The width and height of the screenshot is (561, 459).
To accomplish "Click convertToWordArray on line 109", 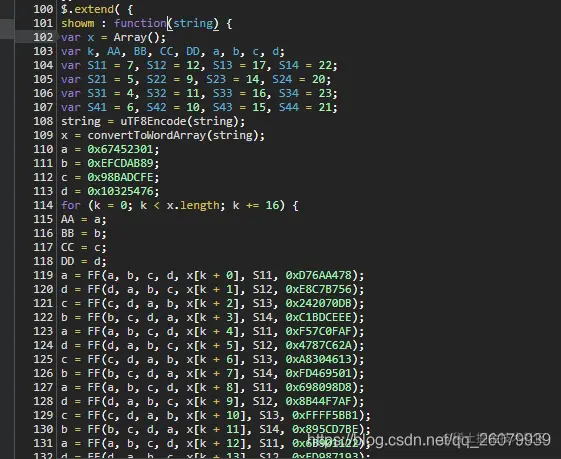I will (147, 136).
